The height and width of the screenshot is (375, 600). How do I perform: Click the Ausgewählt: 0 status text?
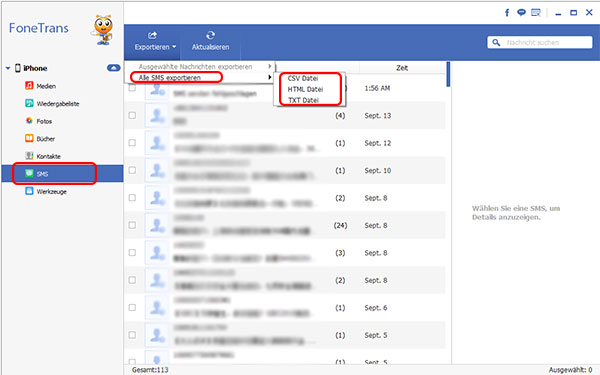click(x=571, y=370)
